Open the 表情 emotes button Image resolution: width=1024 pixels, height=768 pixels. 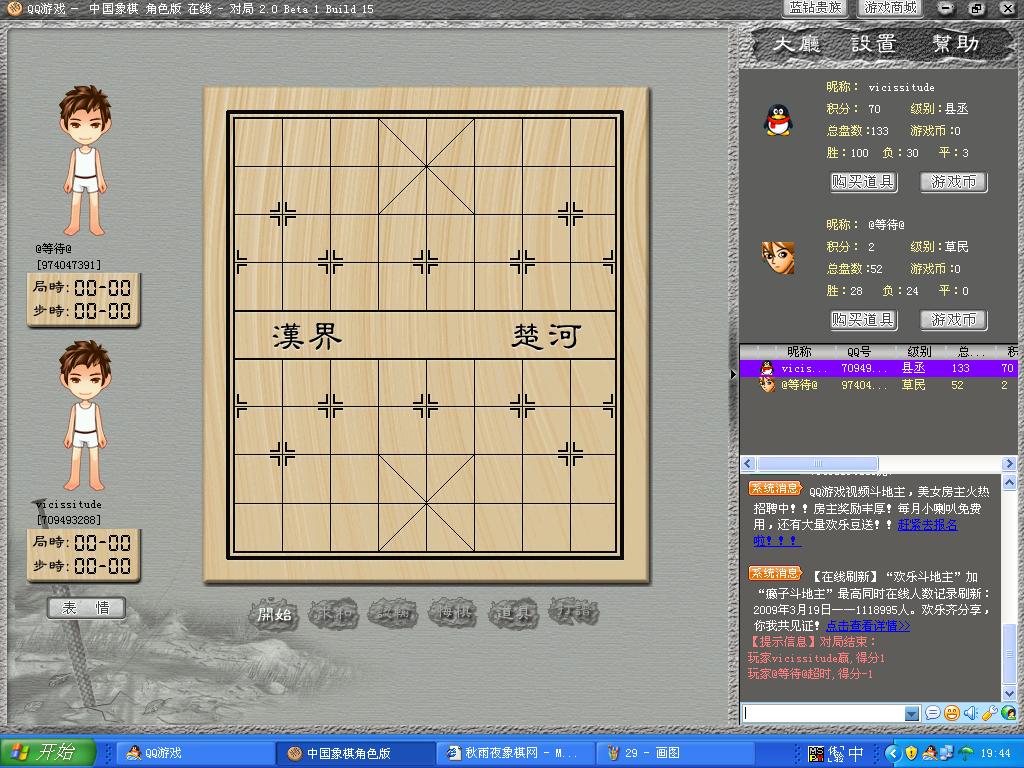pyautogui.click(x=86, y=608)
